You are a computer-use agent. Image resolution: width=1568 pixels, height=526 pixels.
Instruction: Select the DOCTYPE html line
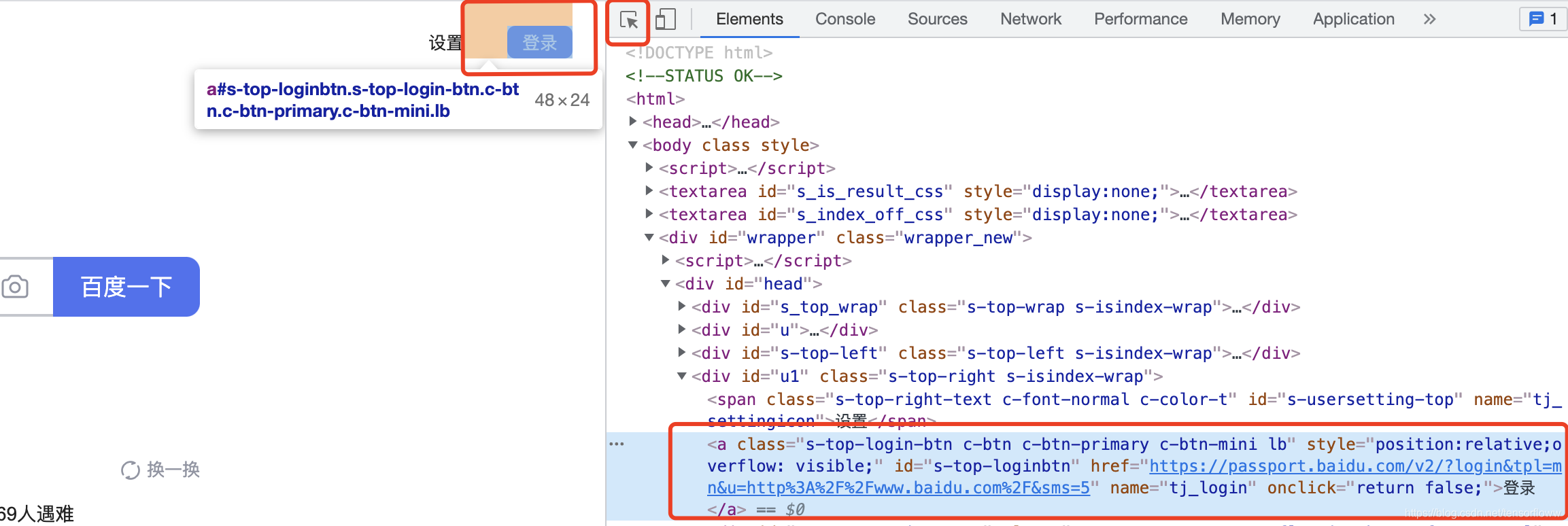point(699,52)
